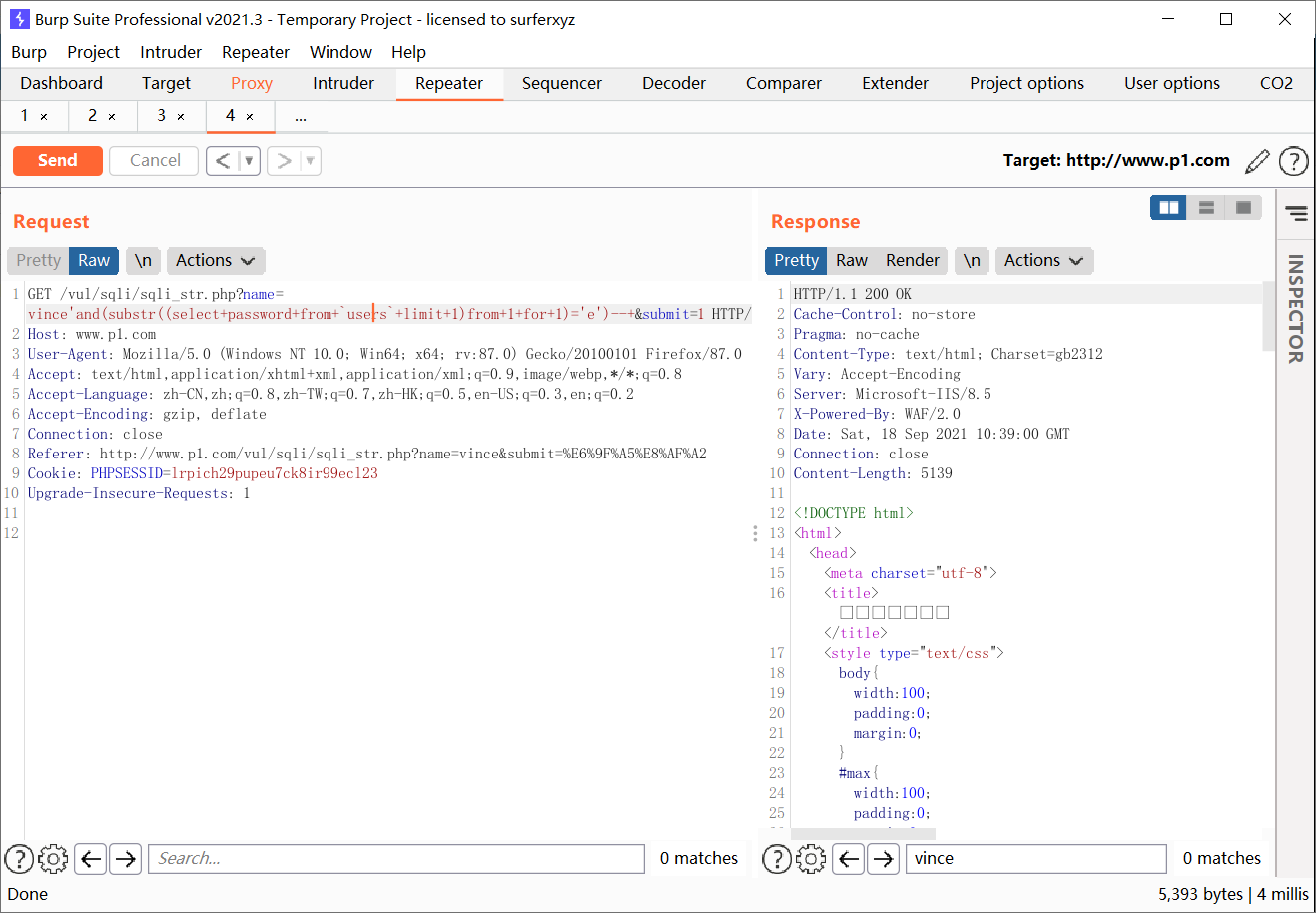
Task: Switch to the Intruder tool tab
Action: (343, 83)
